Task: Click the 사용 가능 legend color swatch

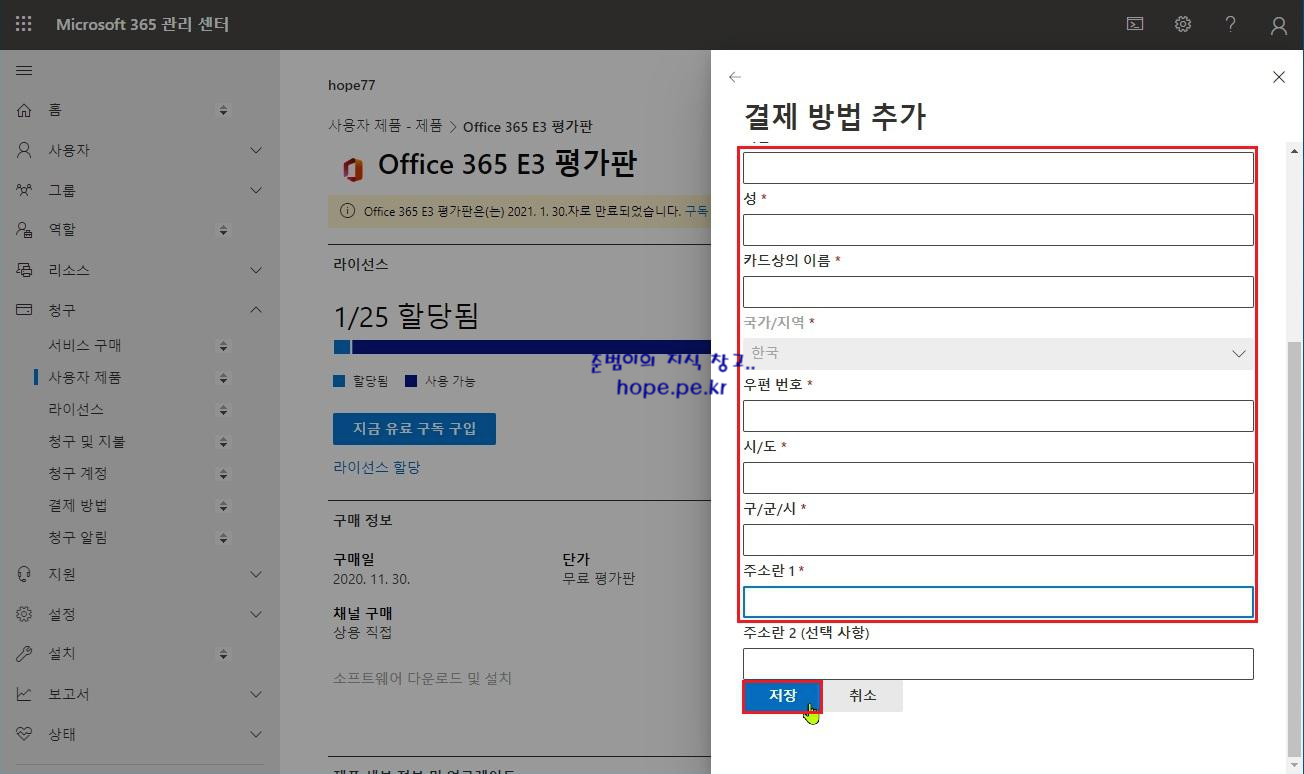Action: pos(411,381)
